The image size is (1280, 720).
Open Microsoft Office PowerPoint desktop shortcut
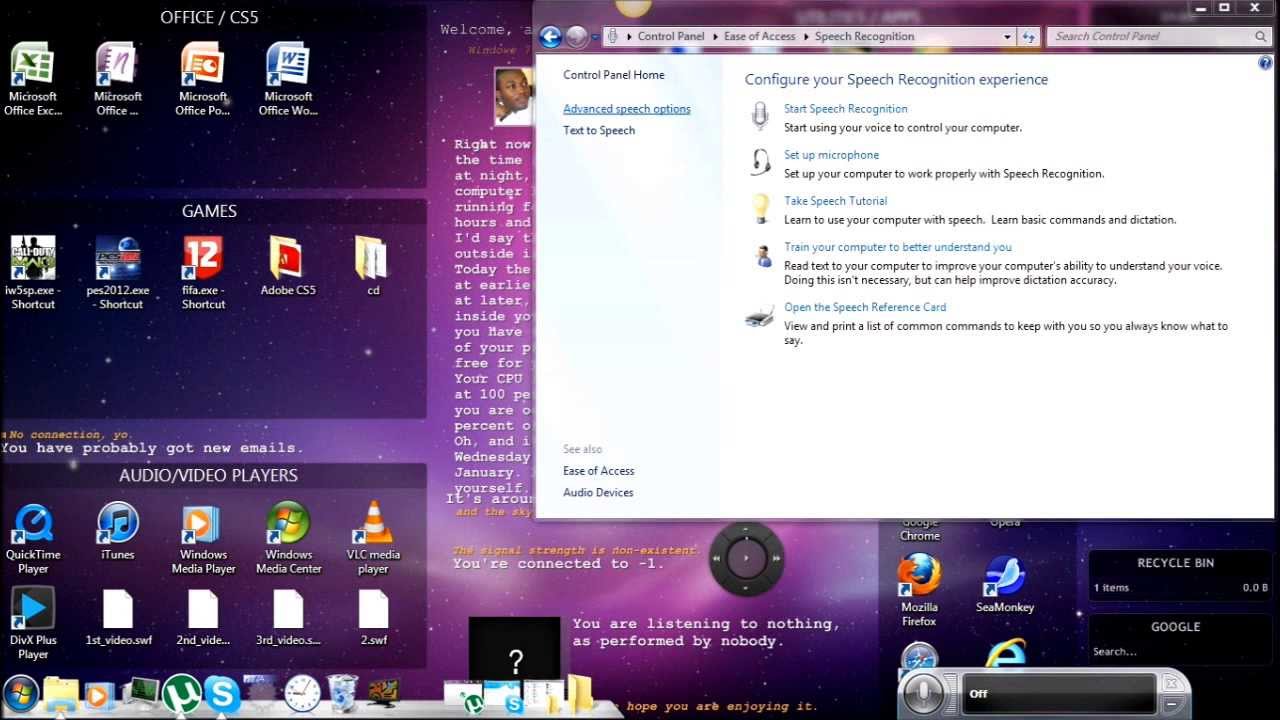[x=203, y=80]
